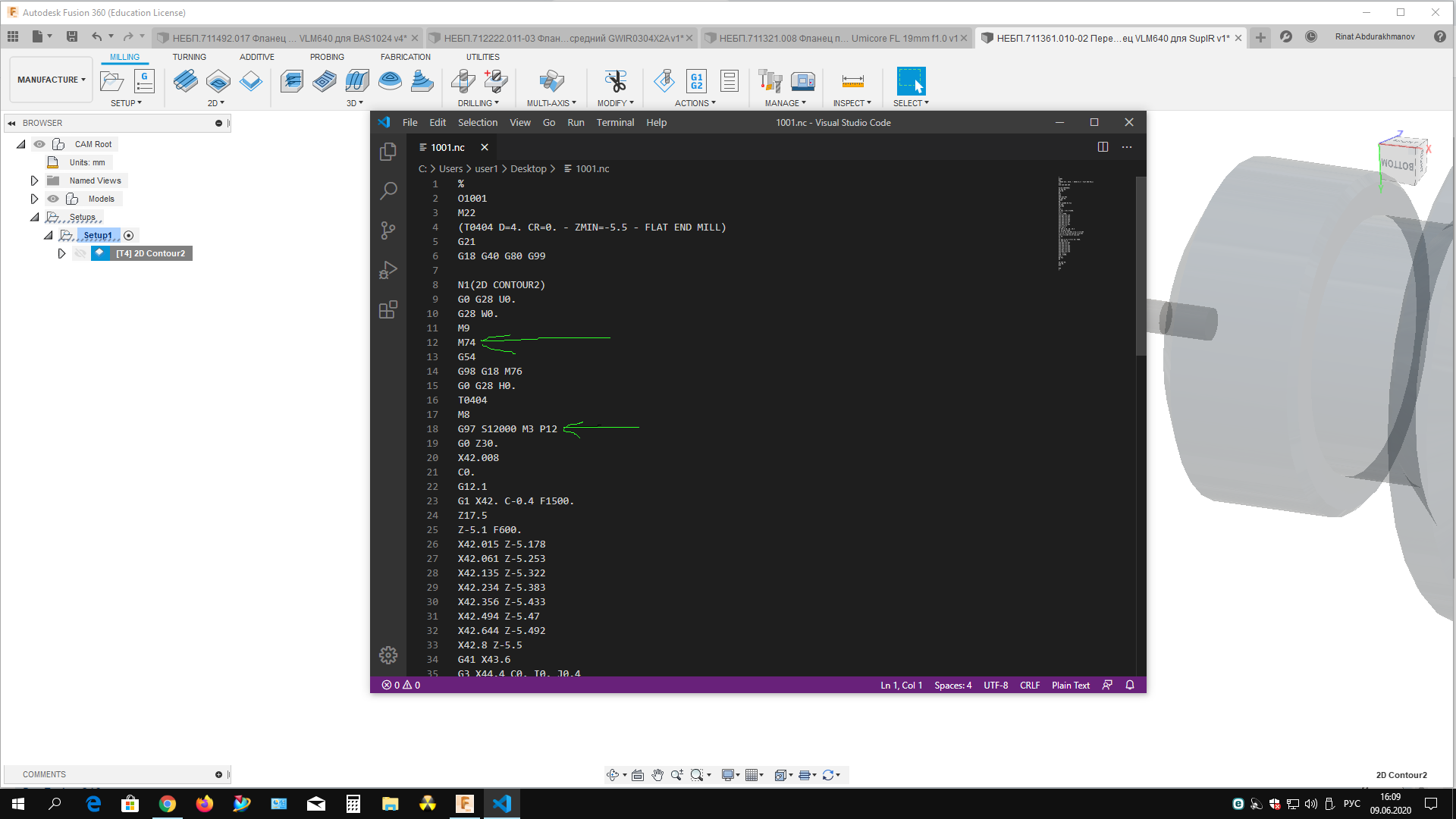This screenshot has height=819, width=1456.
Task: Click Plain Text language mode button
Action: click(x=1070, y=686)
